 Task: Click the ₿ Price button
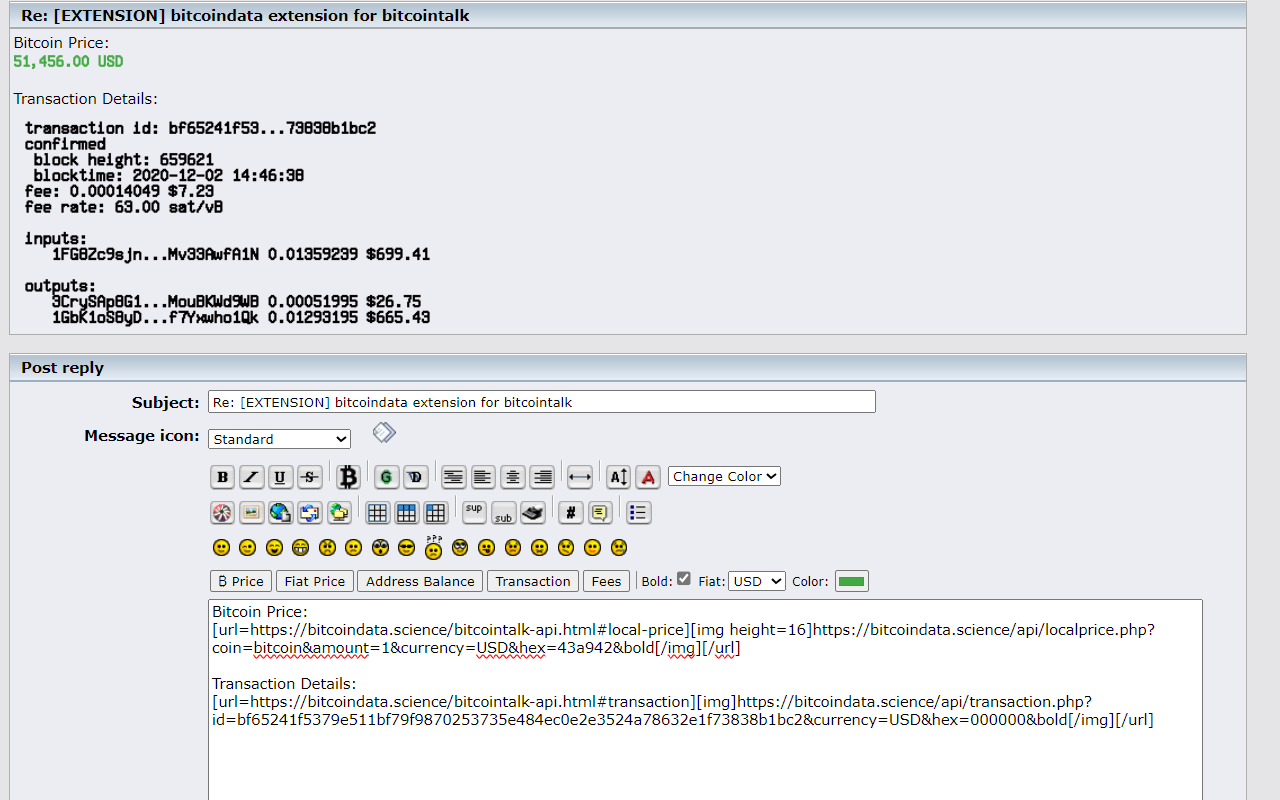(241, 581)
